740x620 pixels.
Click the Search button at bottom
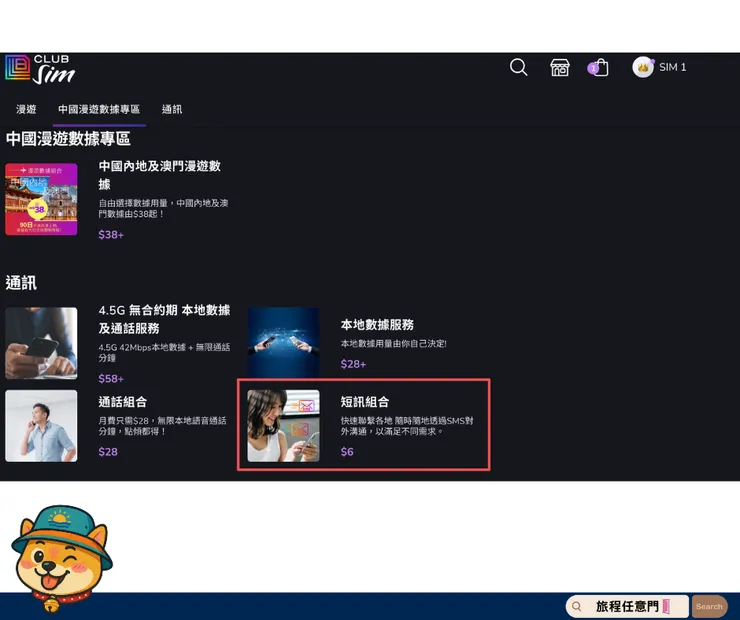[709, 606]
